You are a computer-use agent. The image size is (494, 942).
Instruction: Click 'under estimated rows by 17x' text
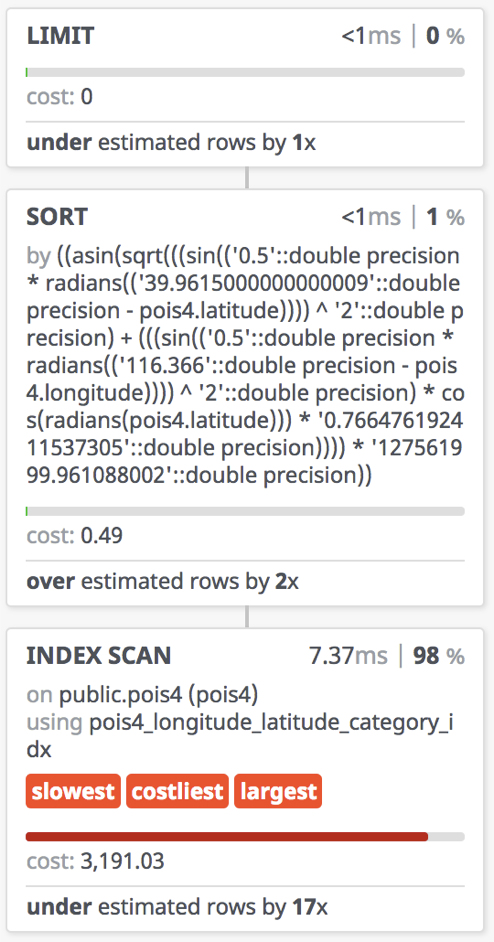[x=177, y=907]
